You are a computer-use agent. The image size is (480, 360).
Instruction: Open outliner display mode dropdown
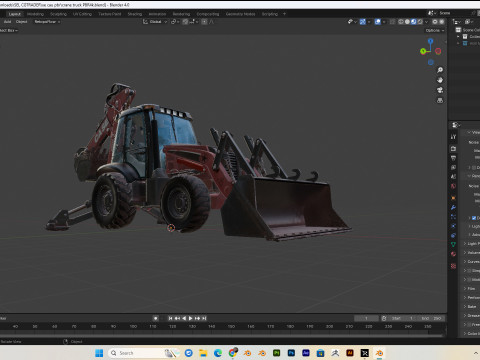(469, 22)
